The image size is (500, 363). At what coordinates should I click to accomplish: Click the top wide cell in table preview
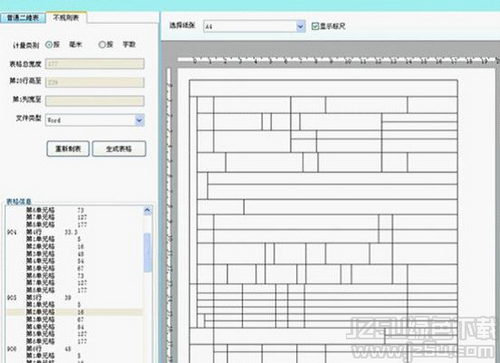coord(323,88)
